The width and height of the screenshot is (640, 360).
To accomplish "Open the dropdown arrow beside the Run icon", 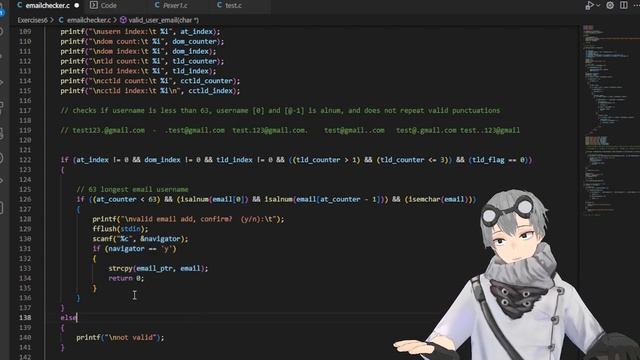I will pos(598,5).
